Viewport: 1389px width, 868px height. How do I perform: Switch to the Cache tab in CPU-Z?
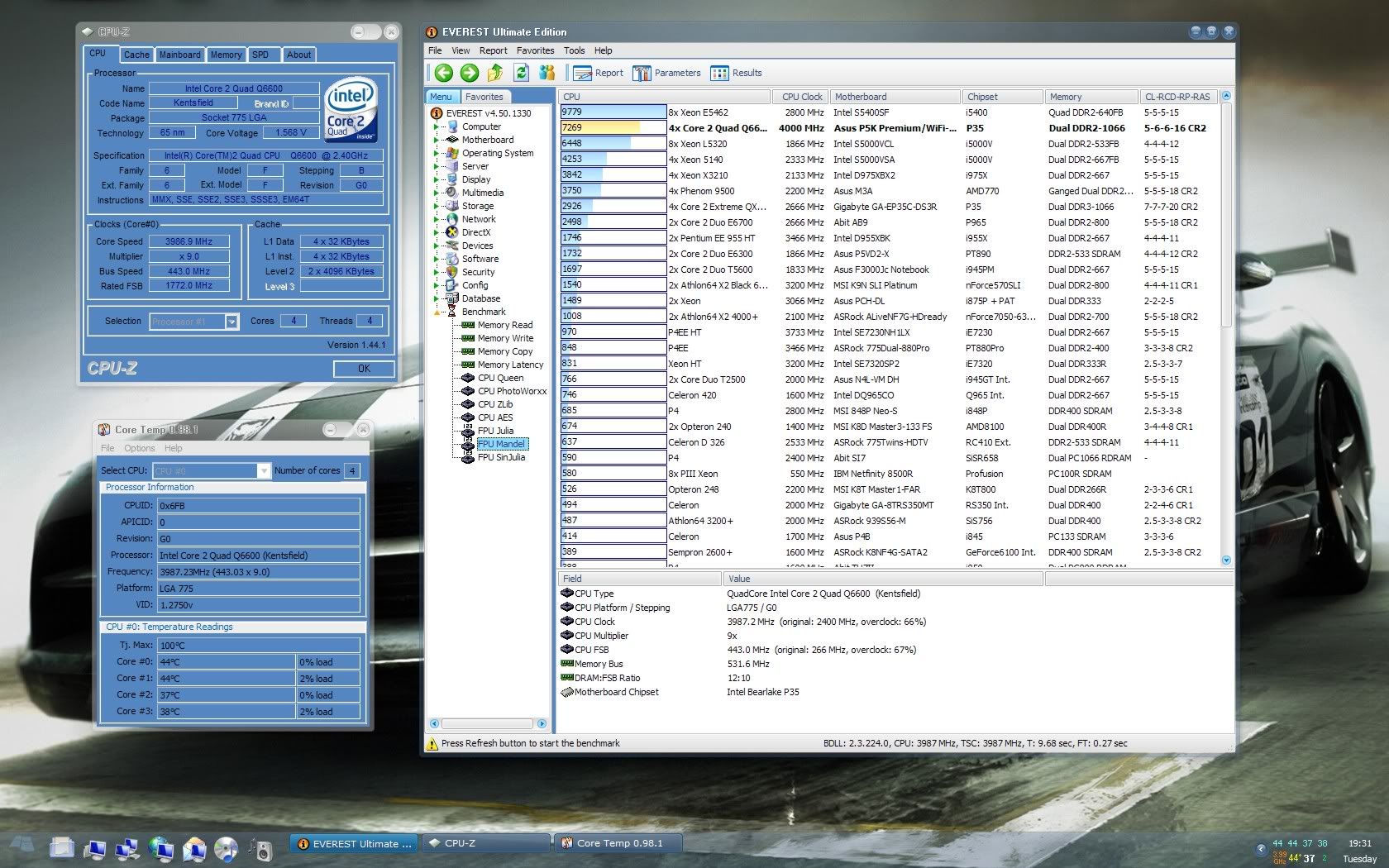coord(136,55)
